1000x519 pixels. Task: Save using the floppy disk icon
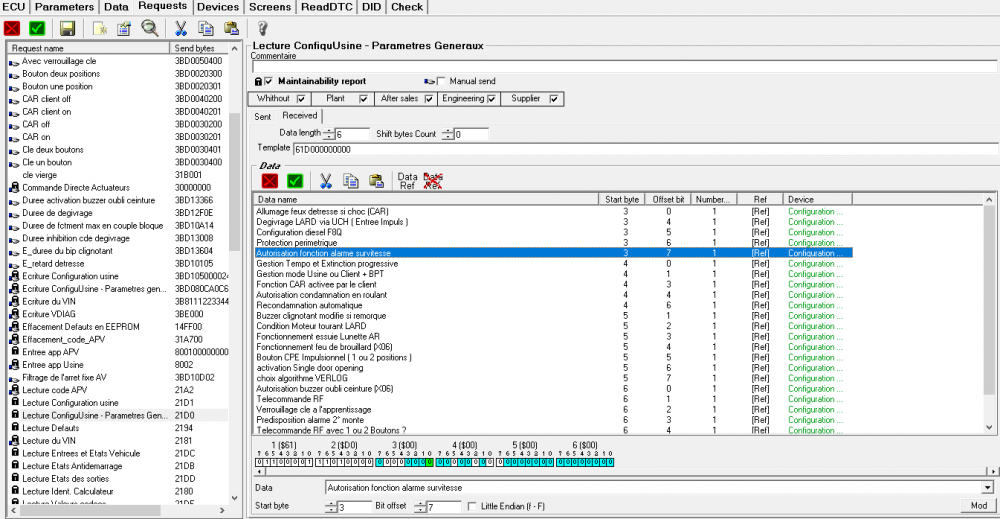(67, 28)
